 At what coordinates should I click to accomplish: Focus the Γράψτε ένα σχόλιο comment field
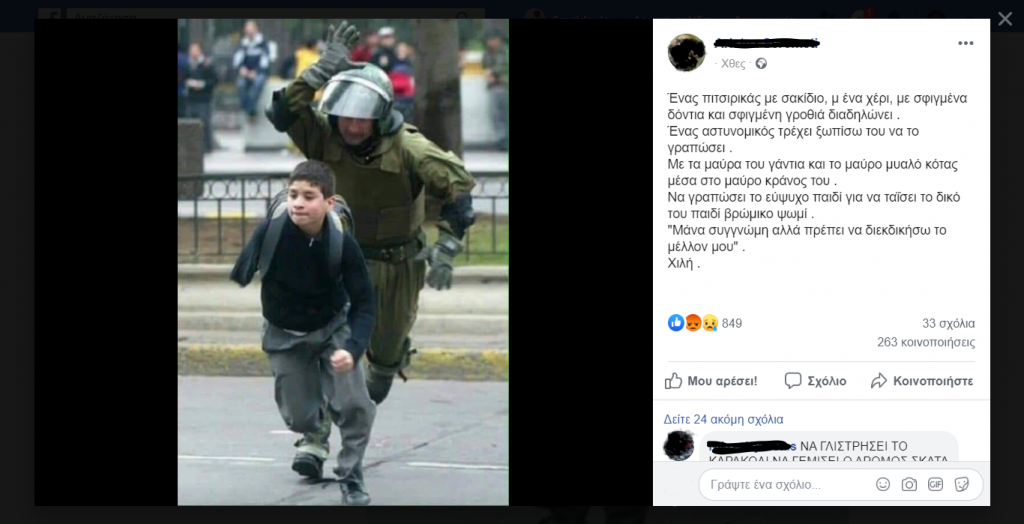pyautogui.click(x=786, y=485)
